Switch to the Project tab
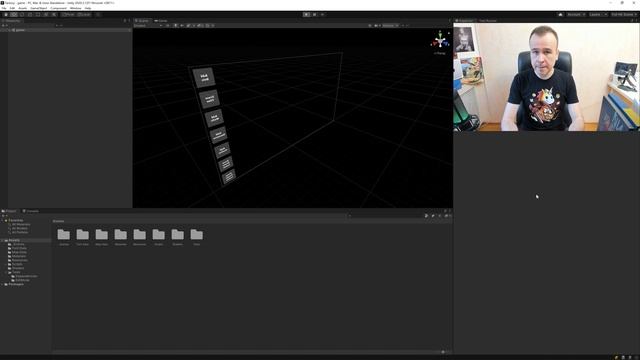This screenshot has height=360, width=640. pyautogui.click(x=10, y=211)
